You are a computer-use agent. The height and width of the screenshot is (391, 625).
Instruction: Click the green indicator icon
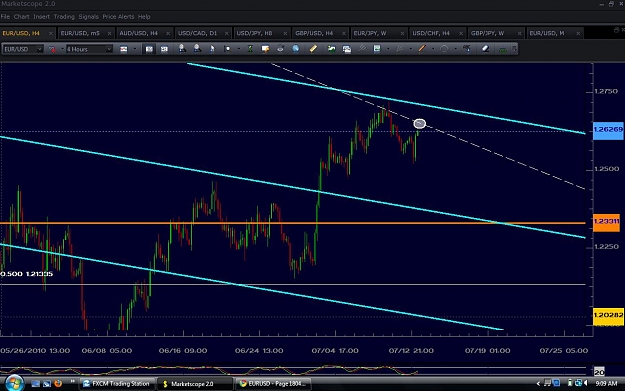(x=250, y=49)
